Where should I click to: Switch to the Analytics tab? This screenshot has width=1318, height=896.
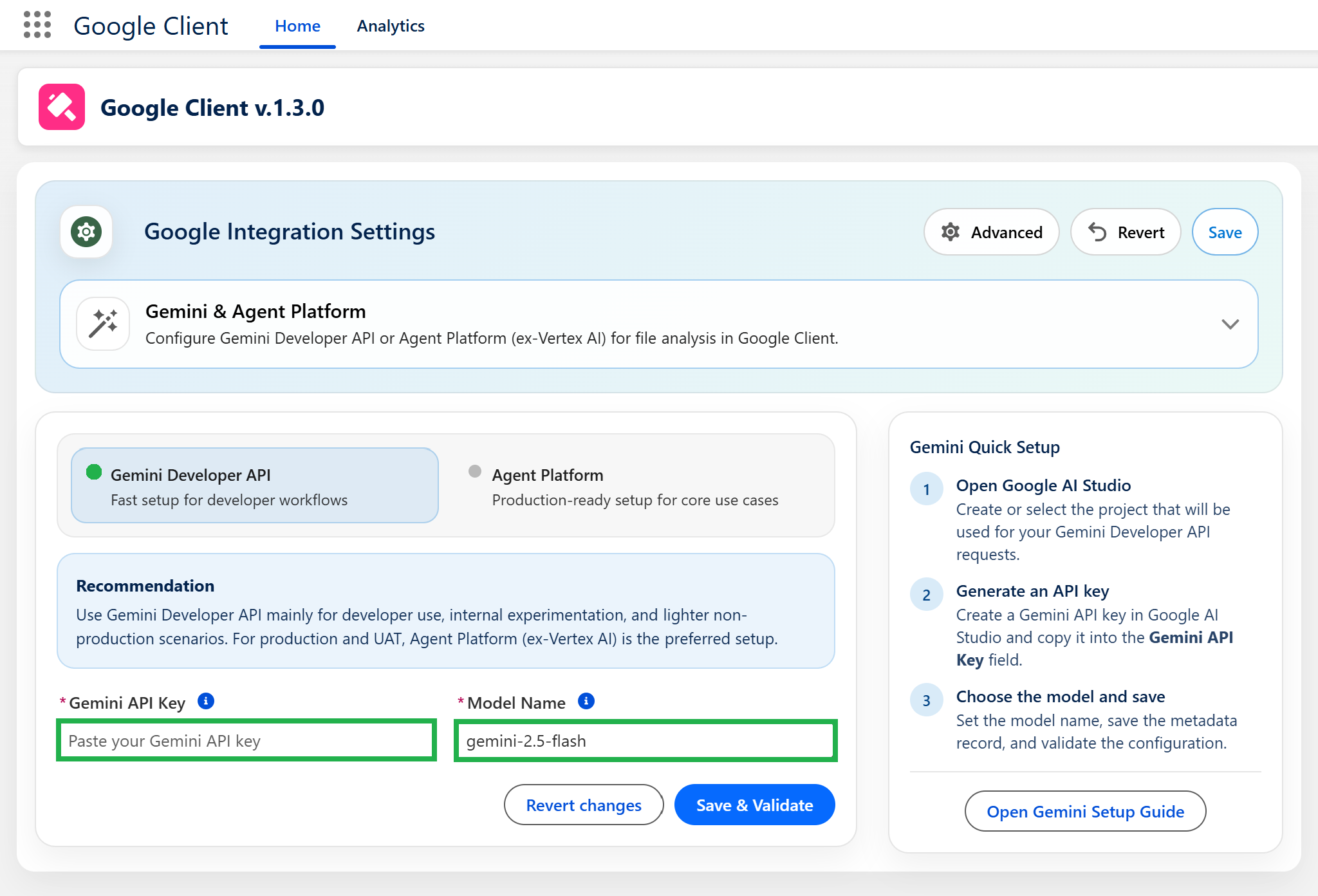(x=391, y=26)
